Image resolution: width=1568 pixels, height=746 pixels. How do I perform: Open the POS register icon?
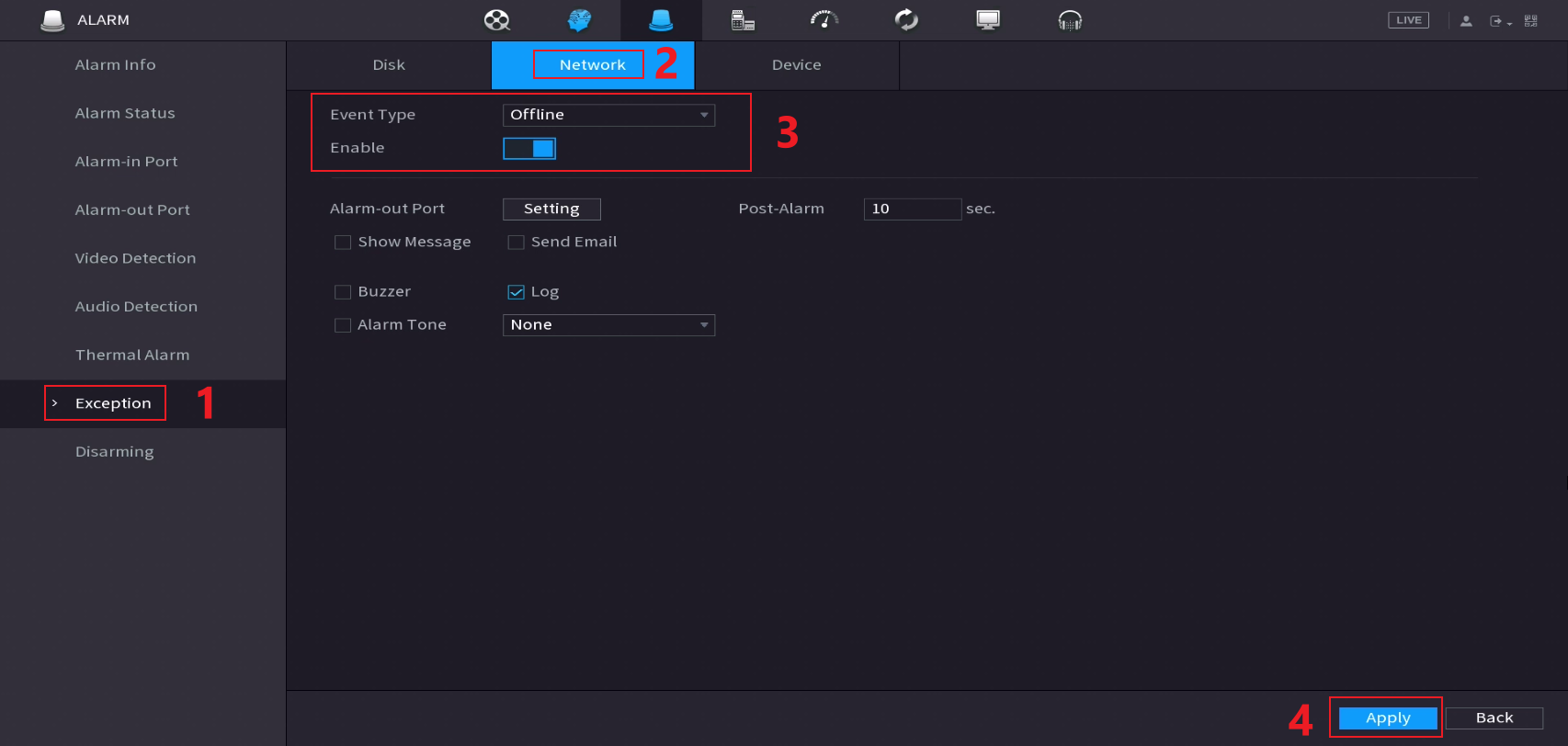(x=743, y=20)
